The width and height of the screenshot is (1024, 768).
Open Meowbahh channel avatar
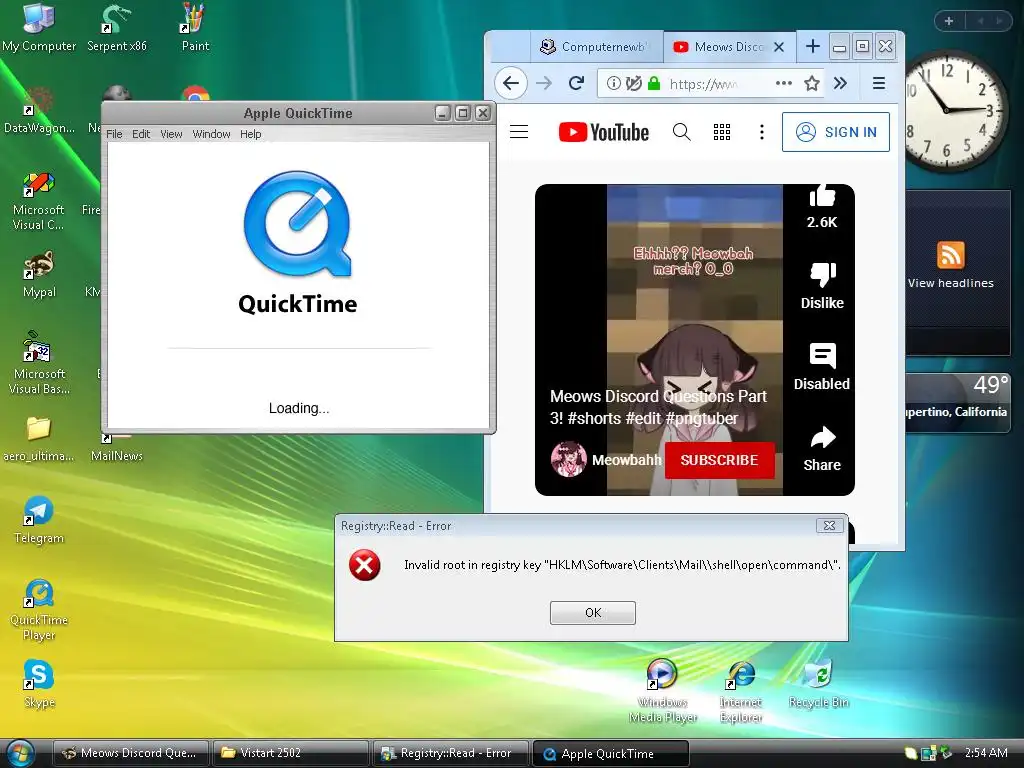point(568,459)
